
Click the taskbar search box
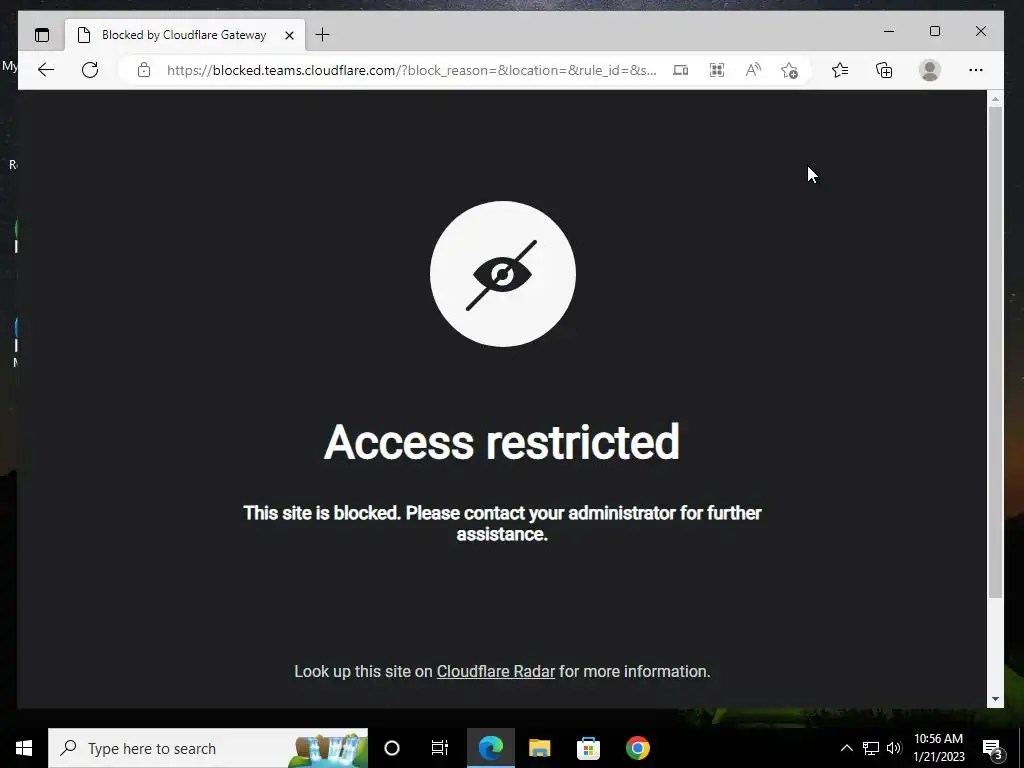click(x=208, y=748)
